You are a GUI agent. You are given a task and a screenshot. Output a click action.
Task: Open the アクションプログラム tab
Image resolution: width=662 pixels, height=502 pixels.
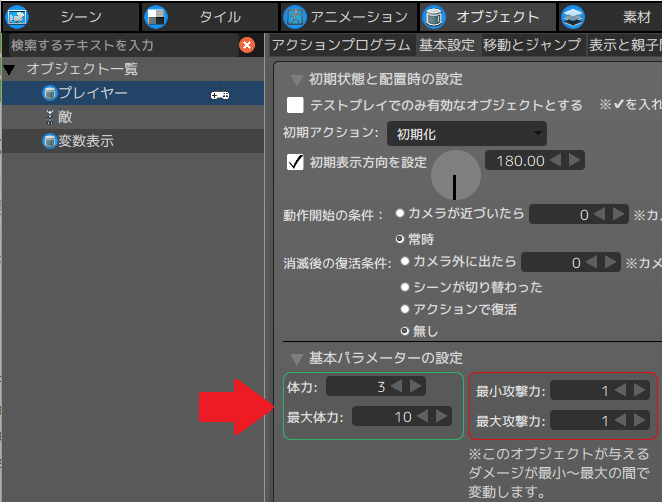341,45
